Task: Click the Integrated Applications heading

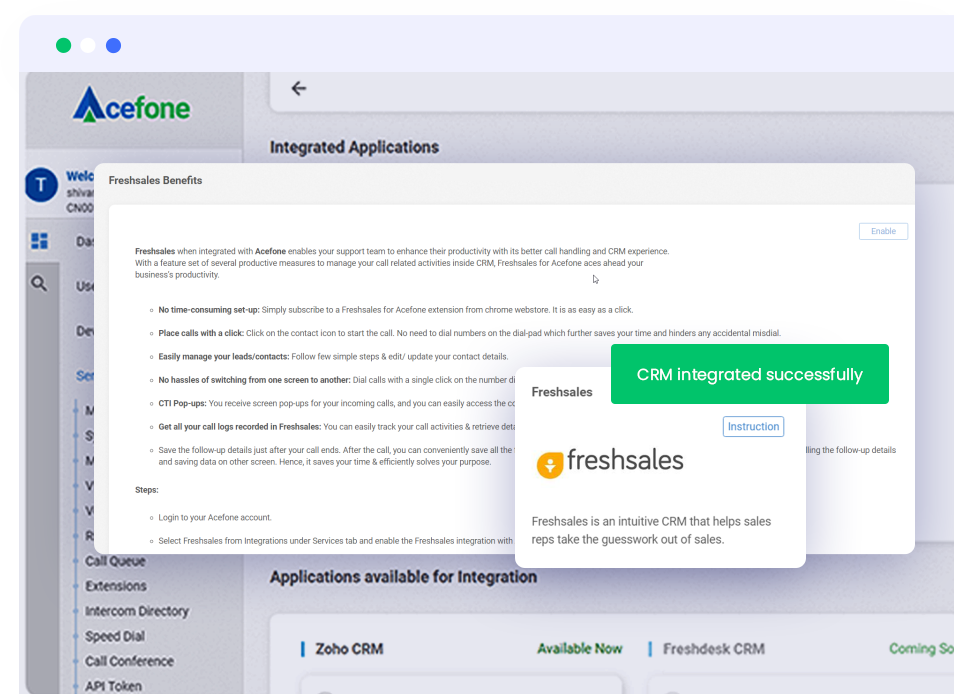Action: (354, 147)
